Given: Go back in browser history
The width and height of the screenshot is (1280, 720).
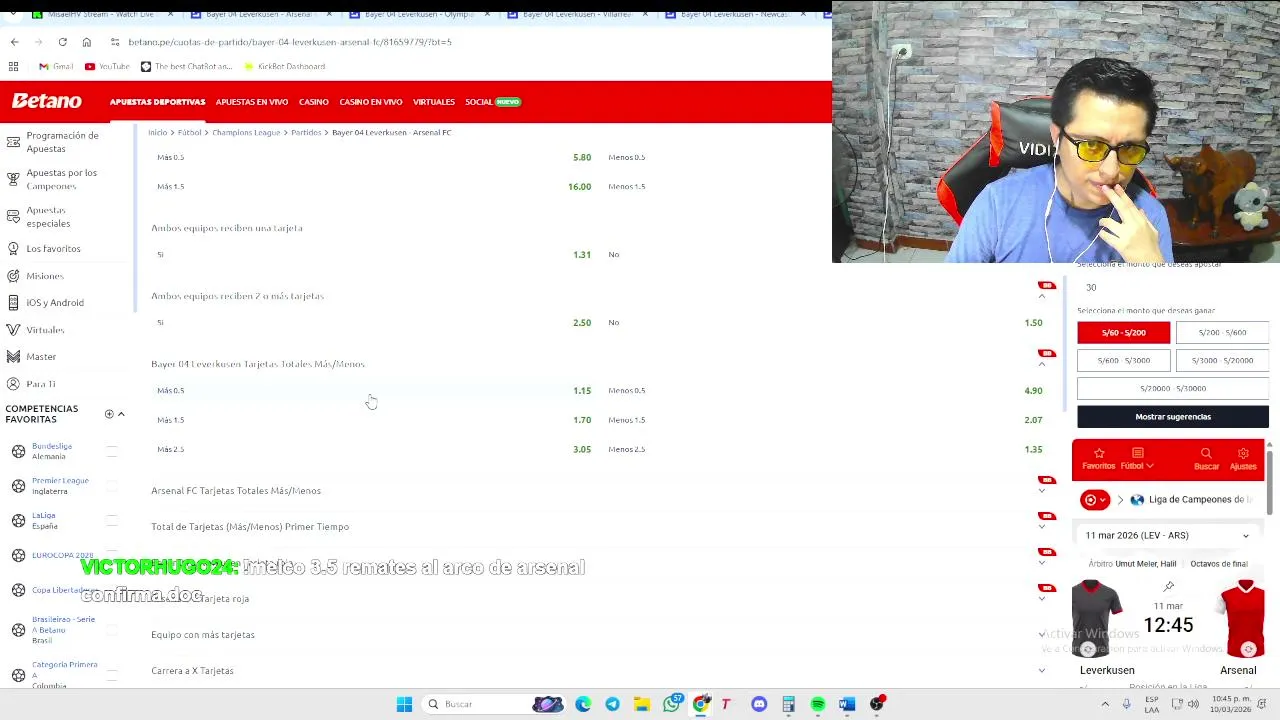Looking at the screenshot, I should pyautogui.click(x=14, y=42).
